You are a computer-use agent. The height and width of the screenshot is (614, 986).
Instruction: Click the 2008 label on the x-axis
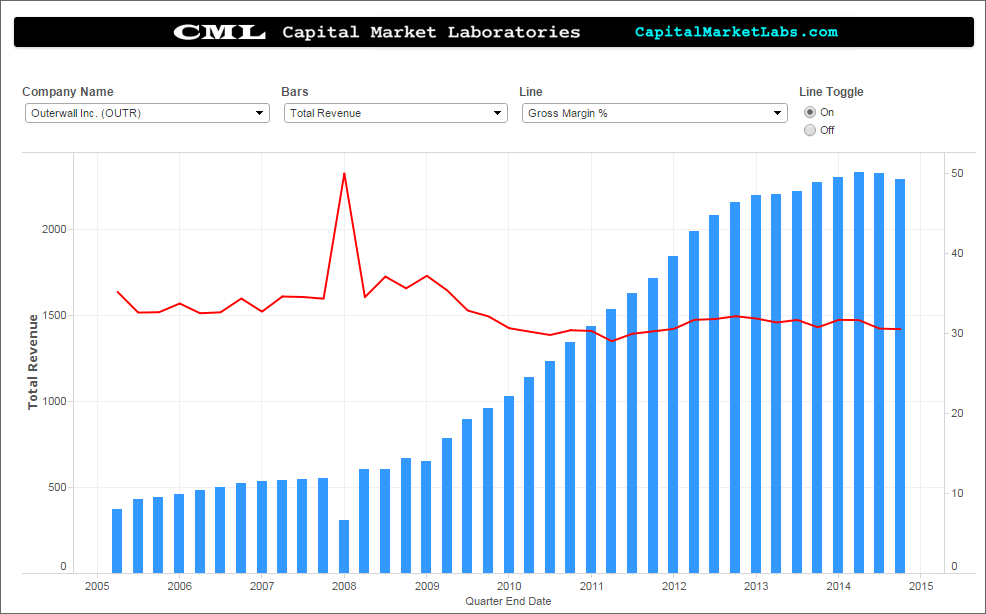tap(344, 586)
